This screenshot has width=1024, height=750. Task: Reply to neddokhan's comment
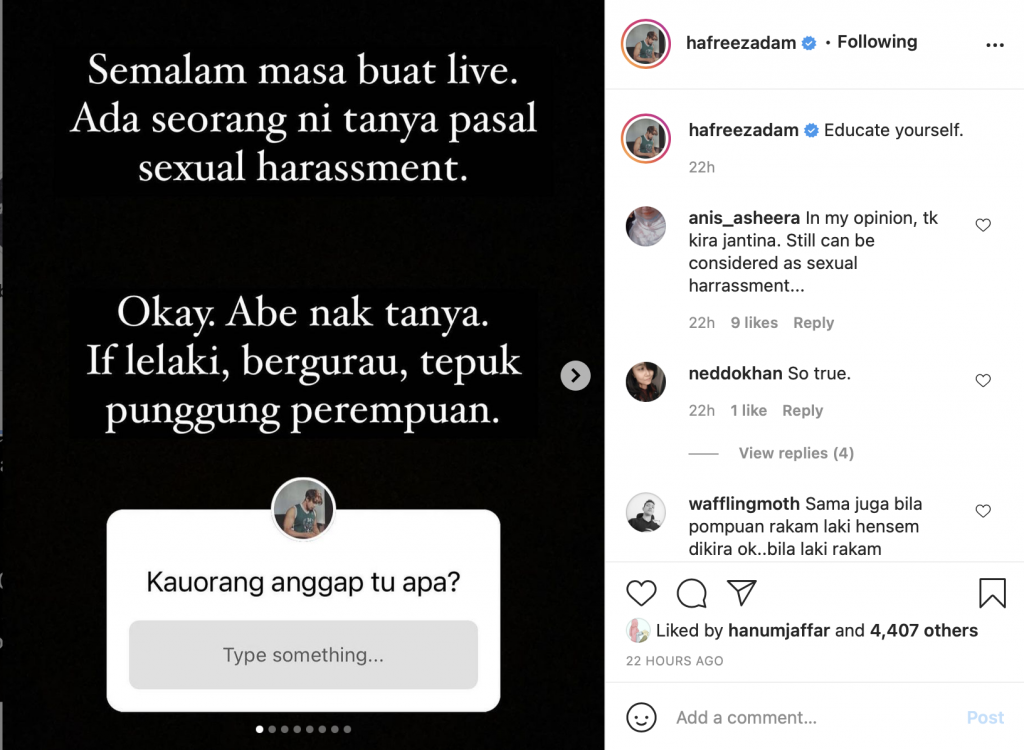pos(803,410)
